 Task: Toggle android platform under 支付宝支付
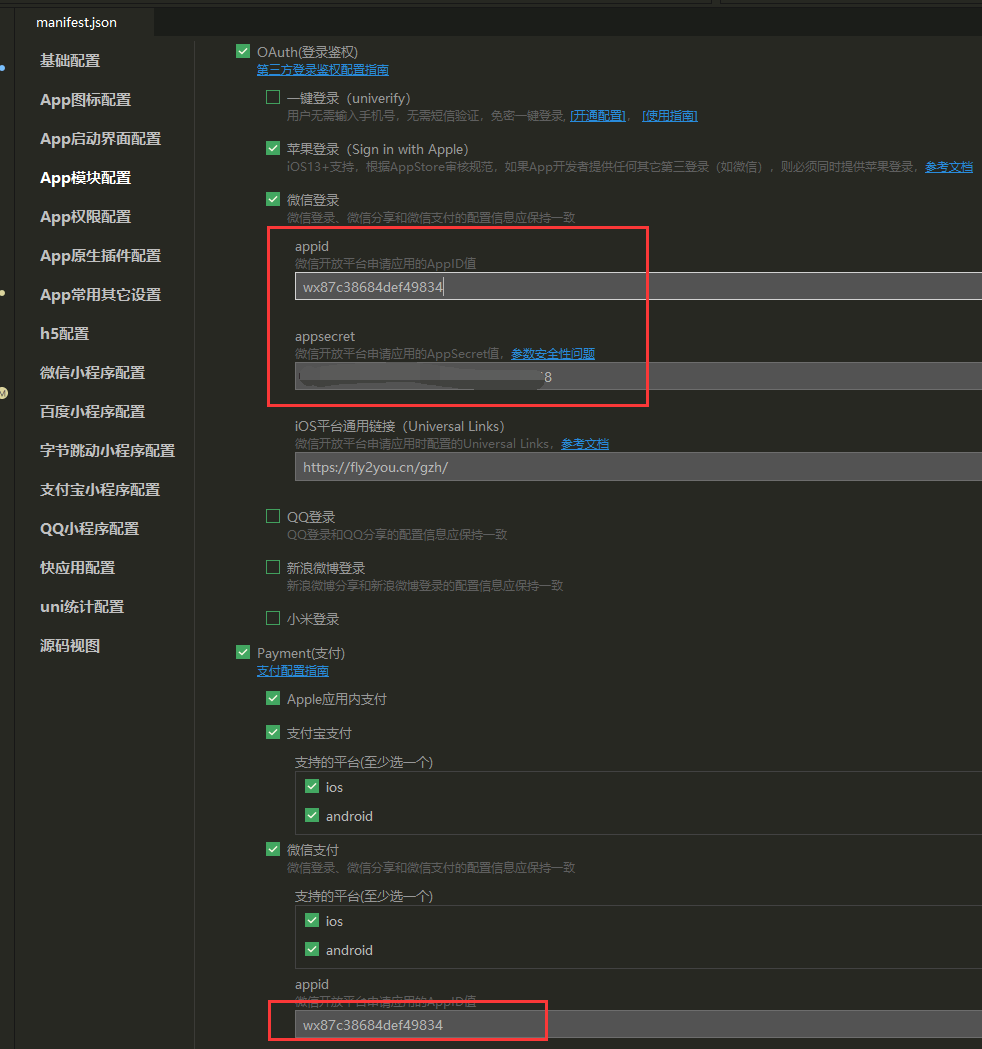(312, 816)
